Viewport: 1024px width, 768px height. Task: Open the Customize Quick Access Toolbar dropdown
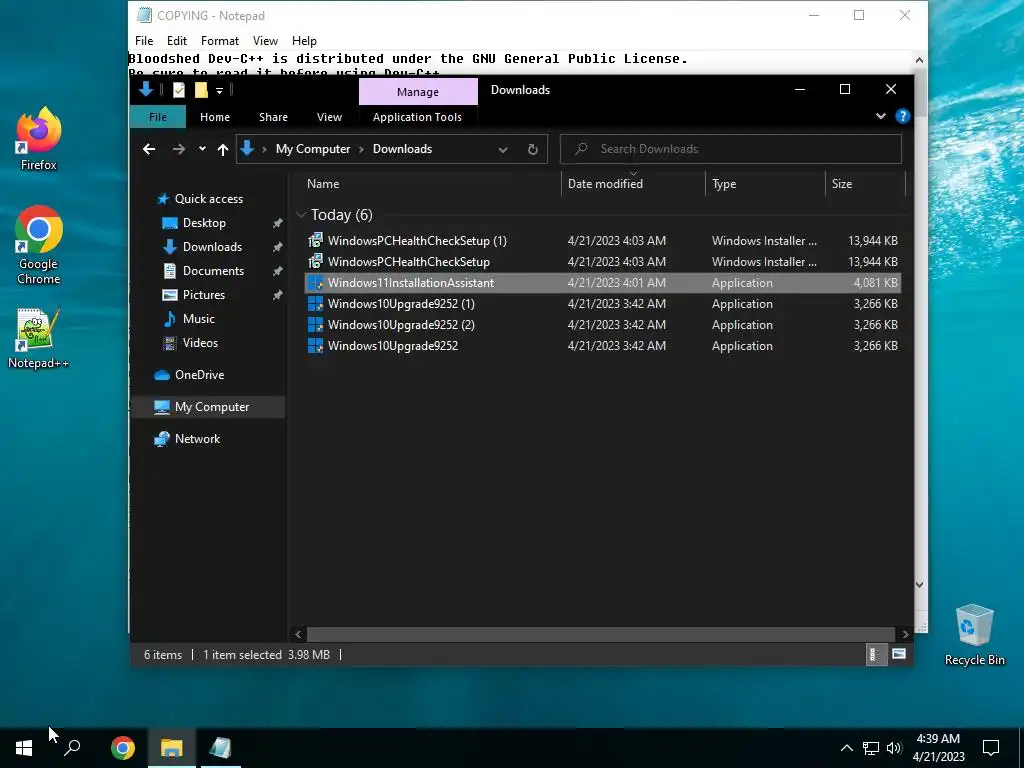pyautogui.click(x=219, y=91)
